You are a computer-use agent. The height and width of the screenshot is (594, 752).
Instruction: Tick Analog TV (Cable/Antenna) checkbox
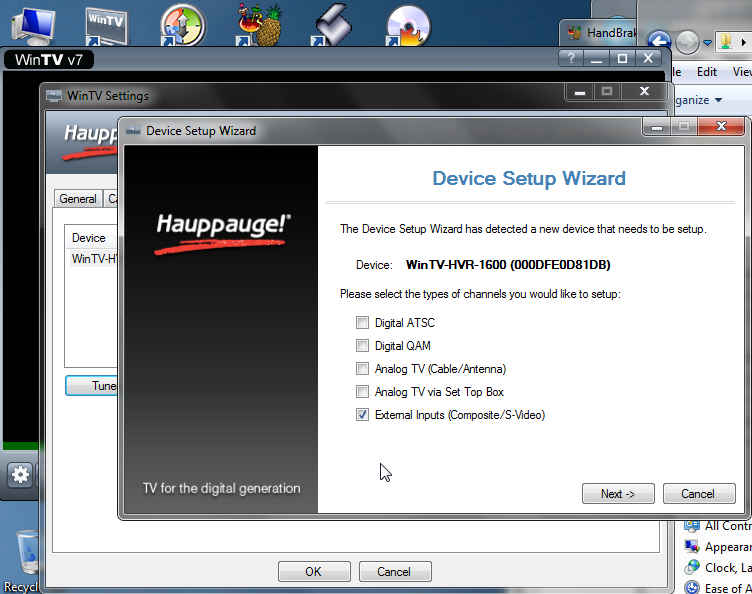[x=362, y=369]
